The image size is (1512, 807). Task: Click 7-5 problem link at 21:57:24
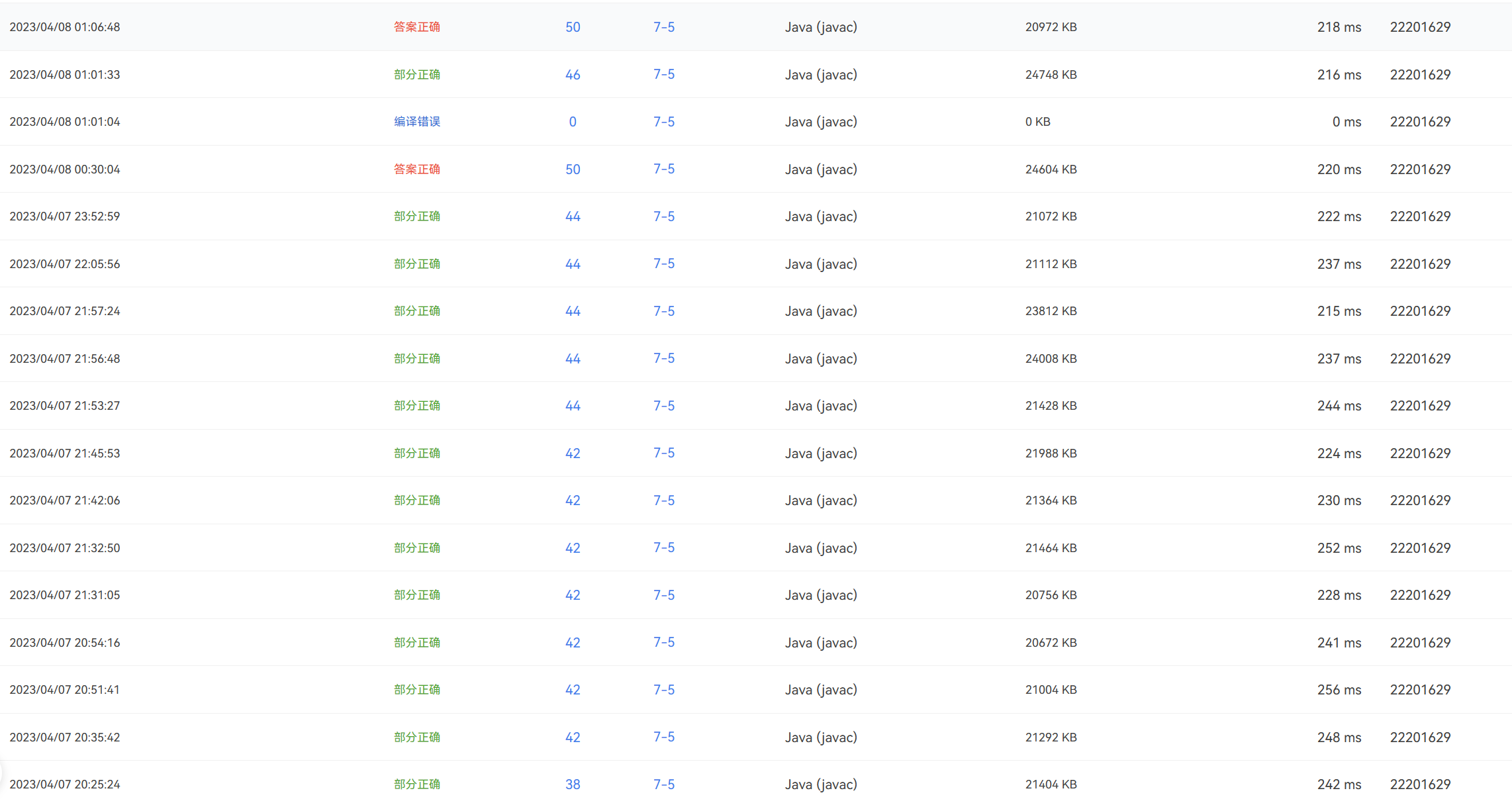tap(664, 311)
